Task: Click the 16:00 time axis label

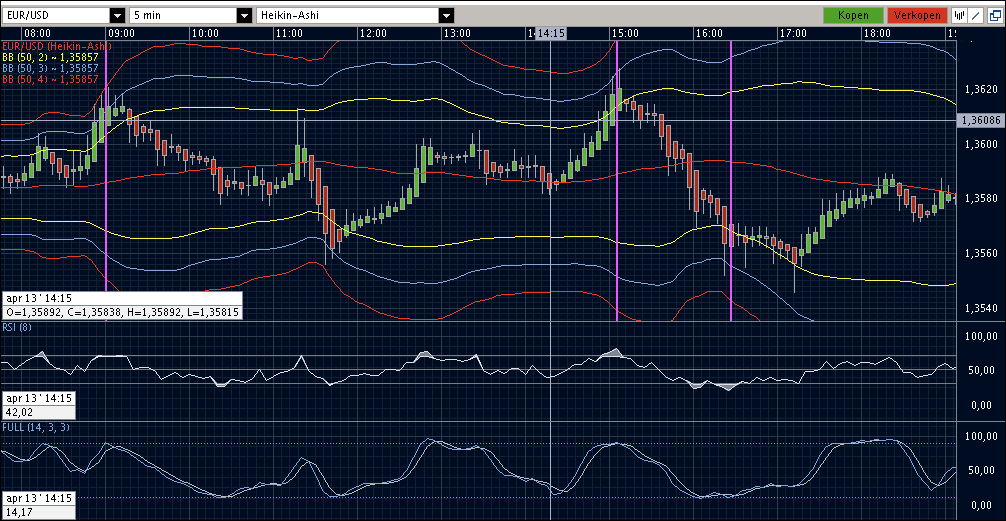Action: coord(709,33)
